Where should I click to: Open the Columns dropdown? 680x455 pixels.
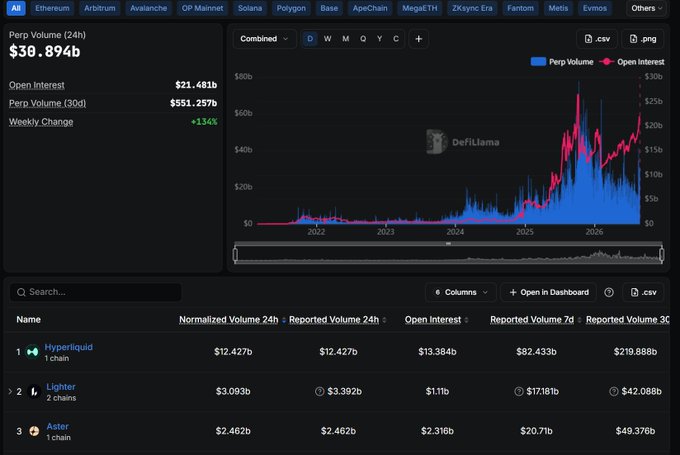461,292
